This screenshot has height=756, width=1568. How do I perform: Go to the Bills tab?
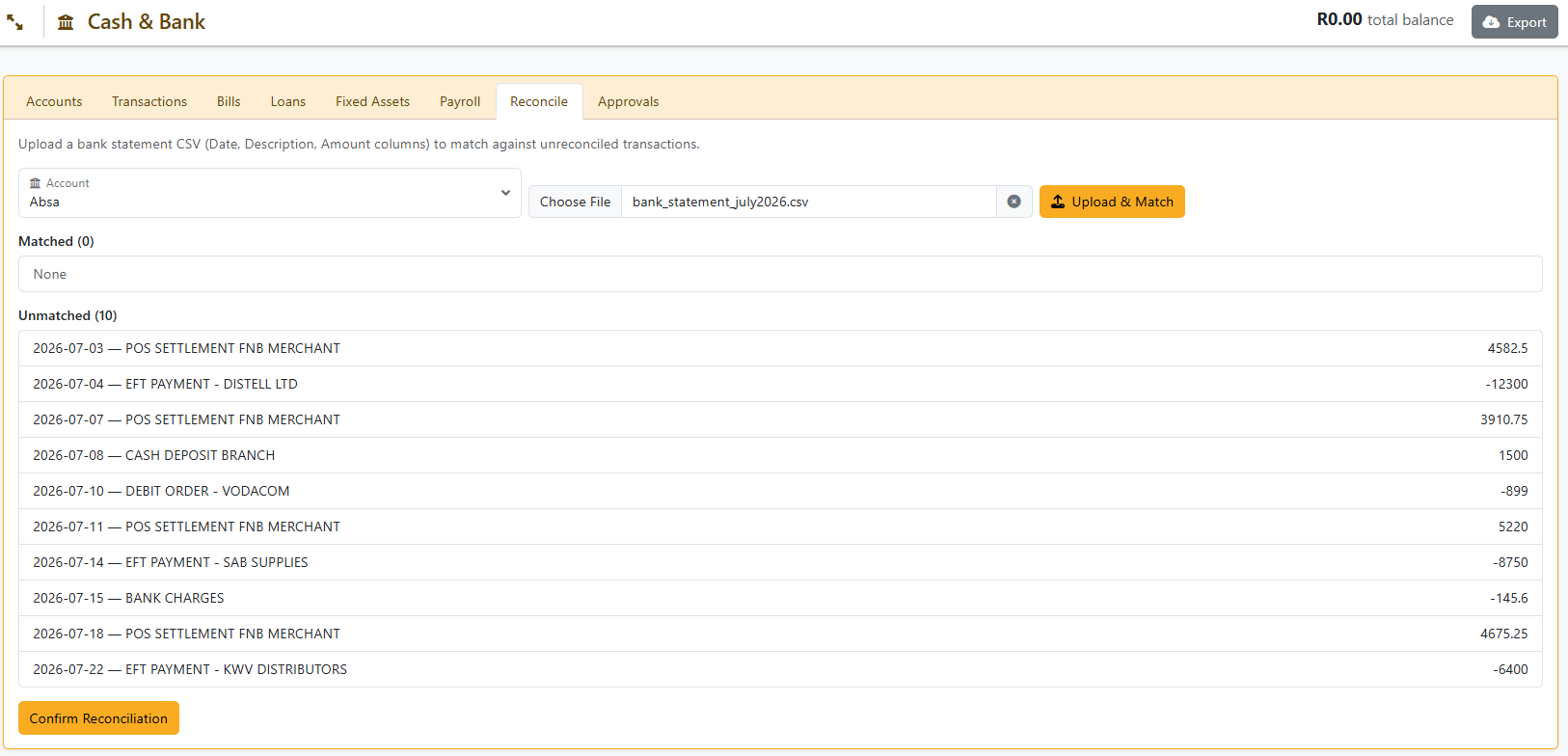tap(229, 101)
